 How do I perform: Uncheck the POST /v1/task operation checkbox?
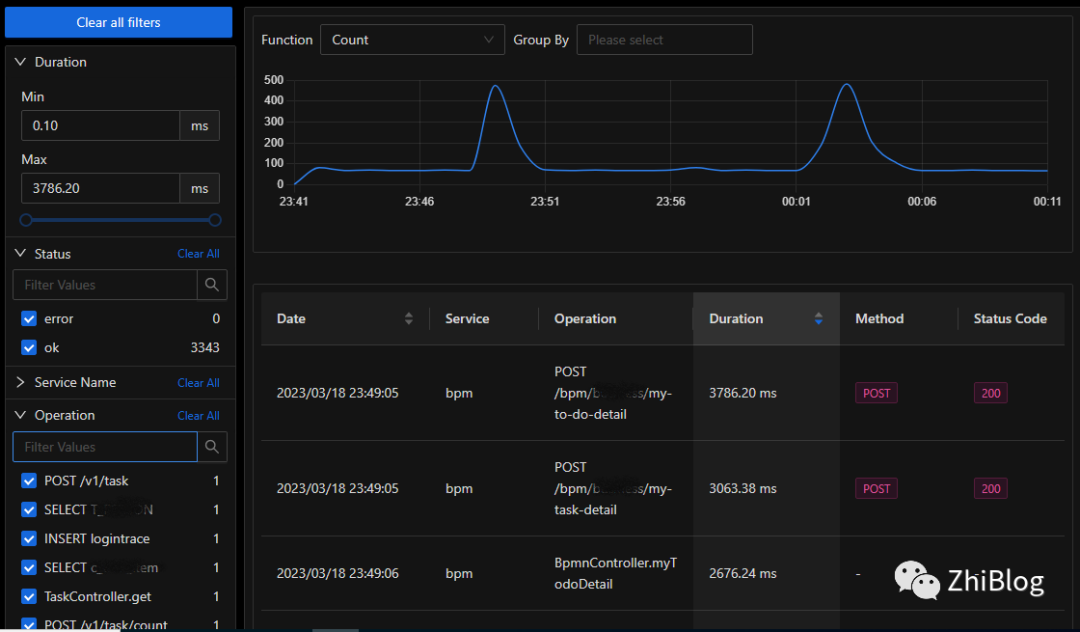29,481
